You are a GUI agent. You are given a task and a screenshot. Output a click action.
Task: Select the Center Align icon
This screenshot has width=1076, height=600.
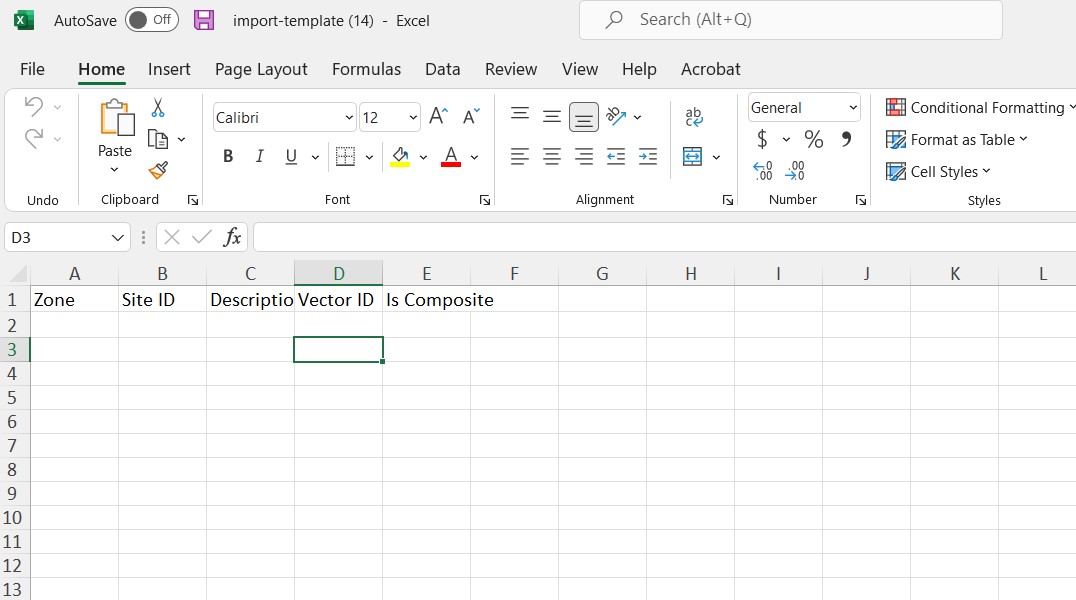pyautogui.click(x=552, y=156)
